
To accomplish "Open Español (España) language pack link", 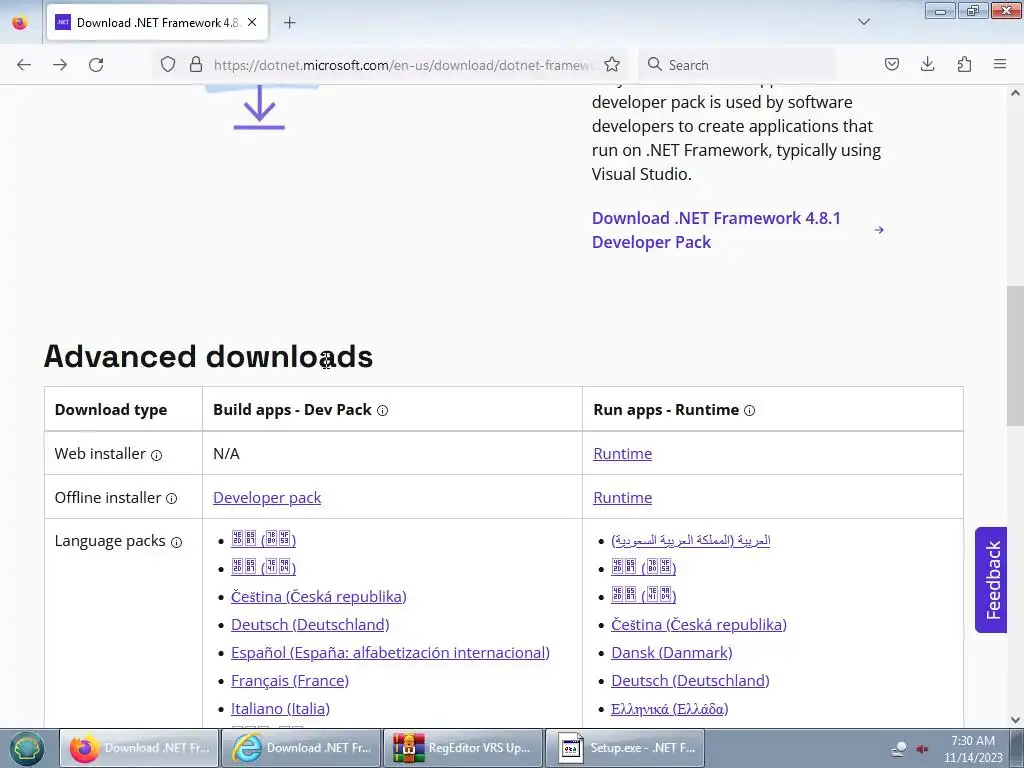I will click(391, 652).
